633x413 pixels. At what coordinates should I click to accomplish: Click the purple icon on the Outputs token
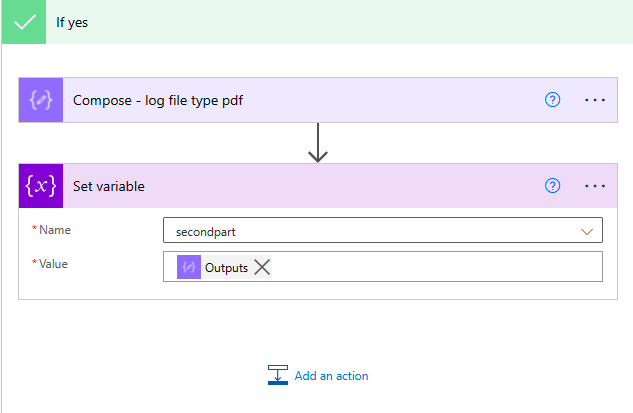(x=189, y=268)
